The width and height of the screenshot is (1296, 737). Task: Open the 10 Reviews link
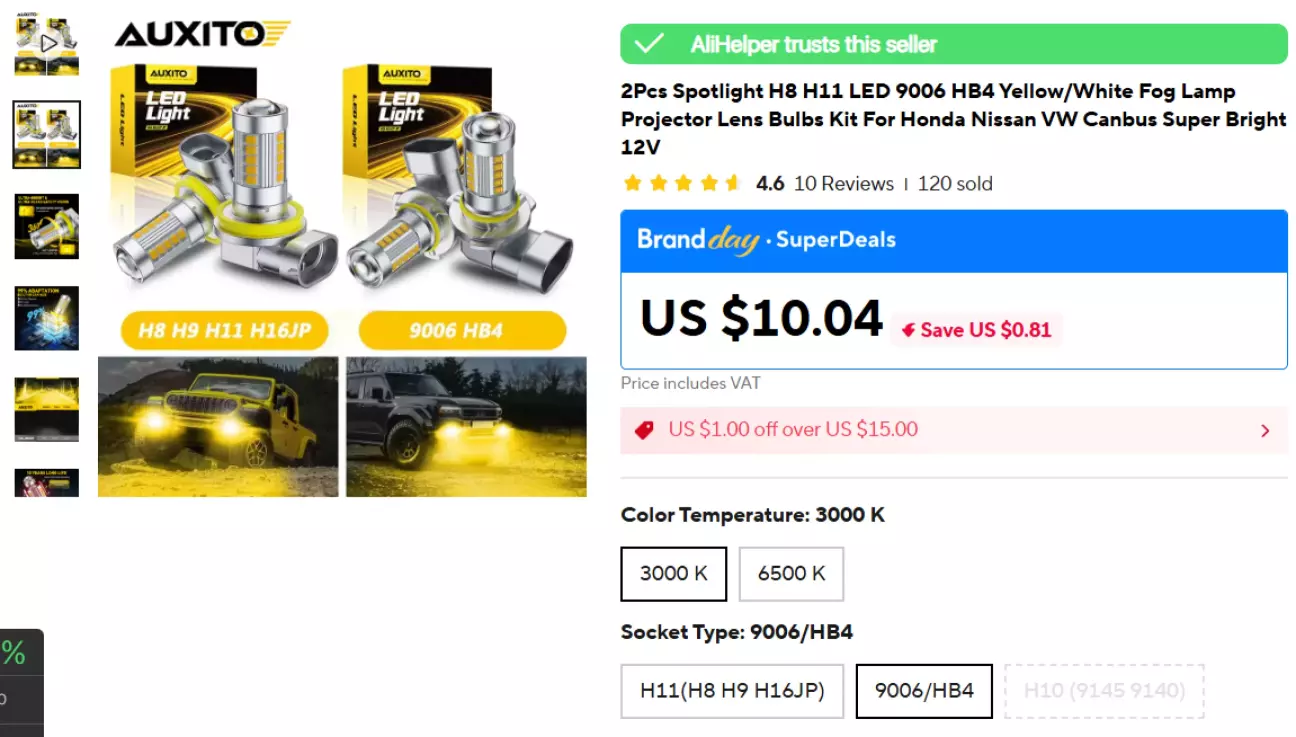pyautogui.click(x=844, y=183)
